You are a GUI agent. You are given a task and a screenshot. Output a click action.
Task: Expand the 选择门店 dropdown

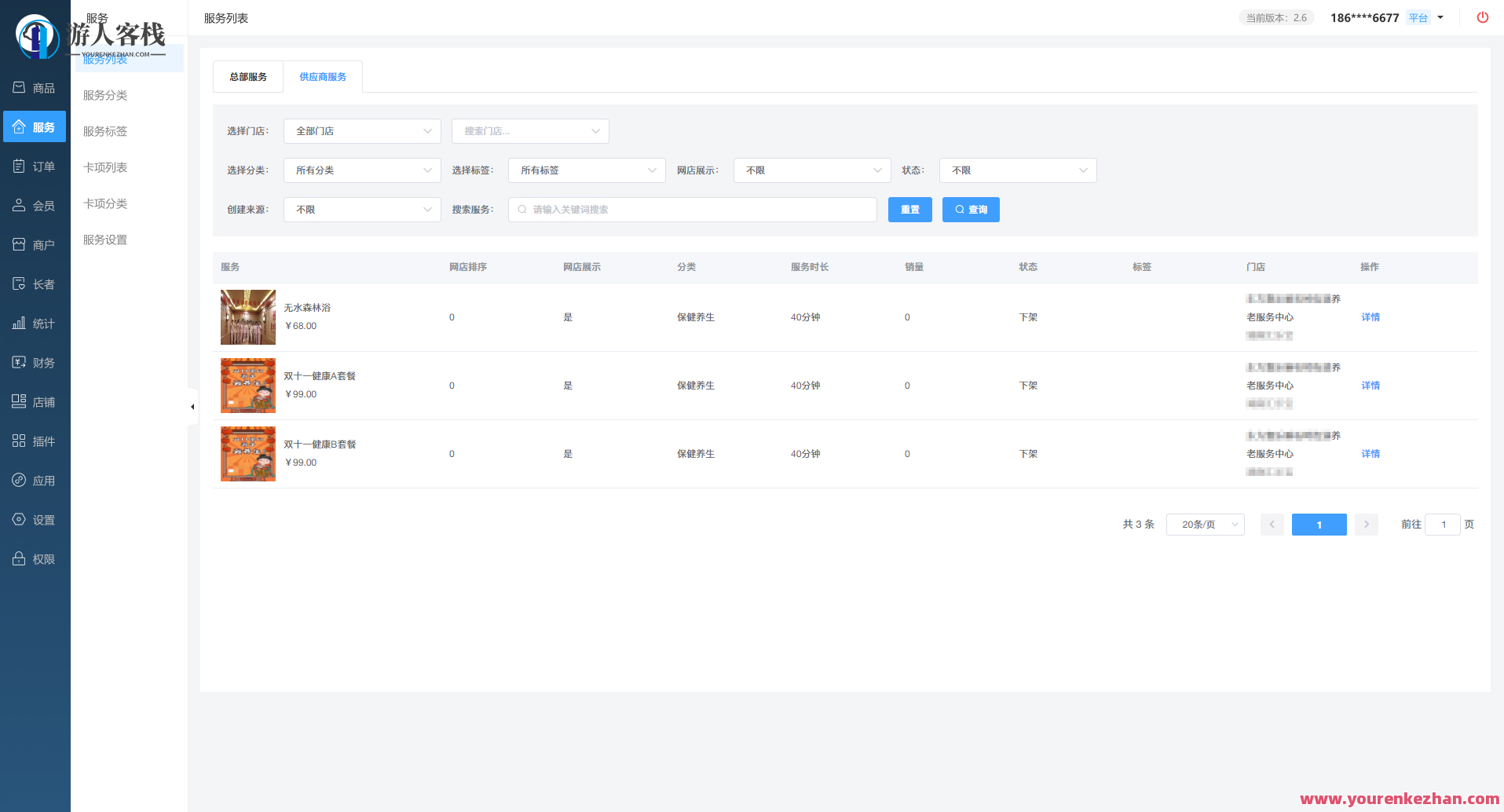pyautogui.click(x=362, y=131)
